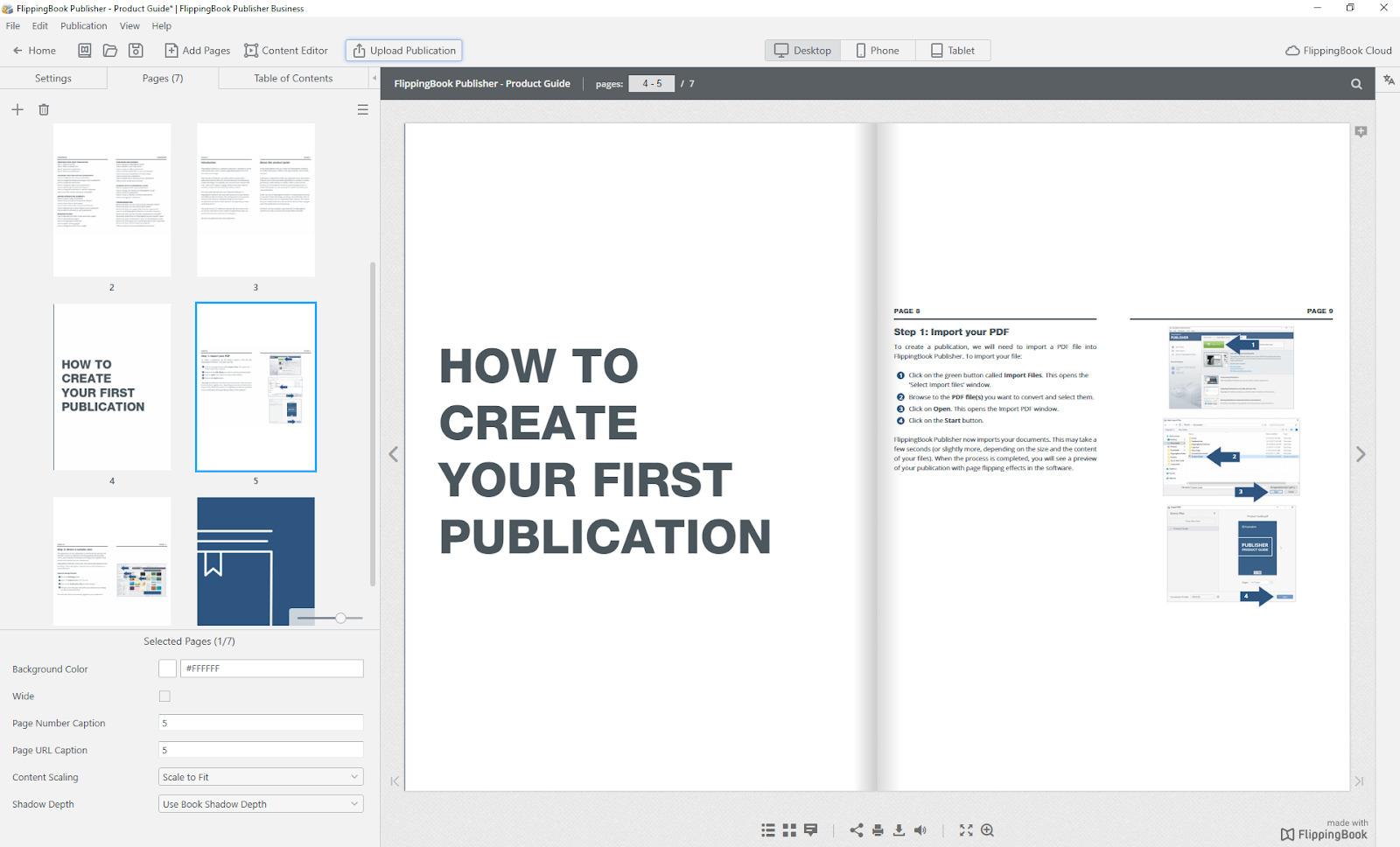The image size is (1400, 847).
Task: Switch to Table of Contents tab
Action: [x=293, y=79]
